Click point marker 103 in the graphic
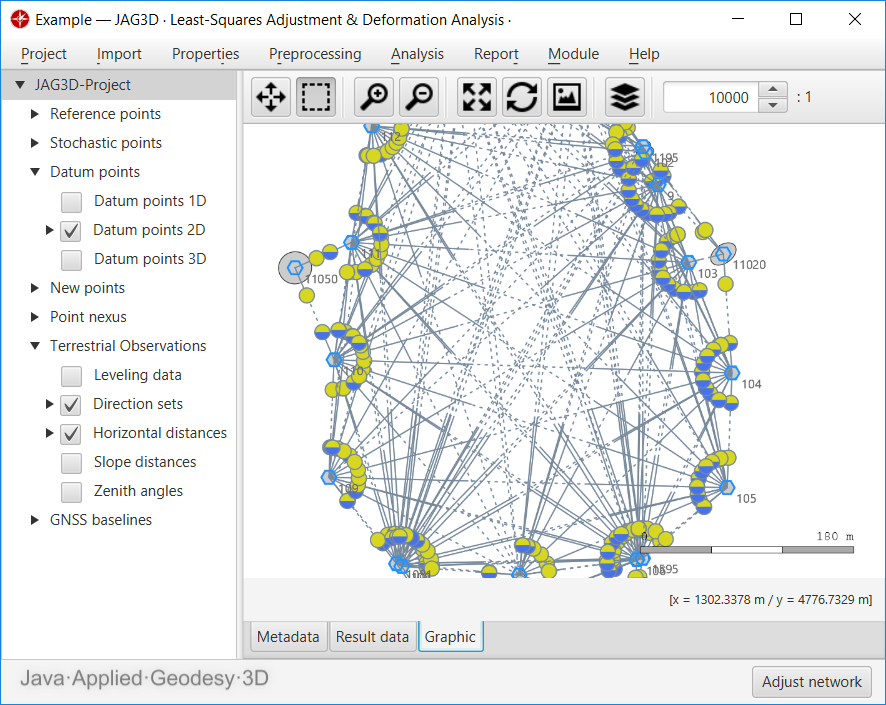The height and width of the screenshot is (705, 886). 688,263
